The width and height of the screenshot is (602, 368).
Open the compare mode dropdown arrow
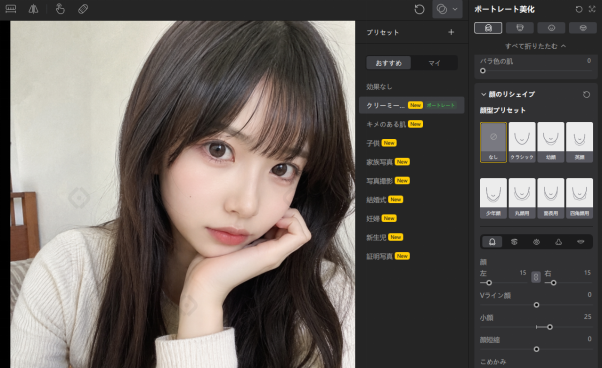click(x=455, y=9)
